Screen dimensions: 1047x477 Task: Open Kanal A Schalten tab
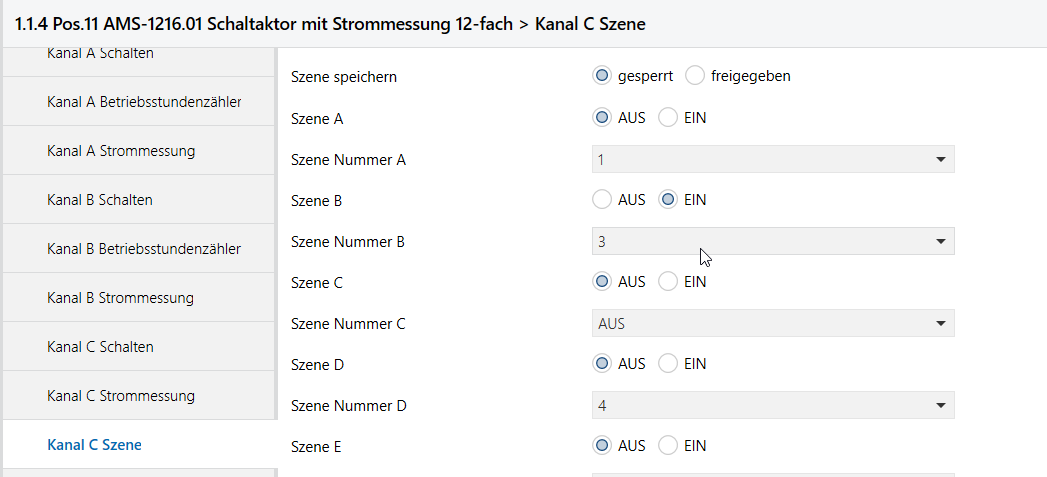[100, 55]
